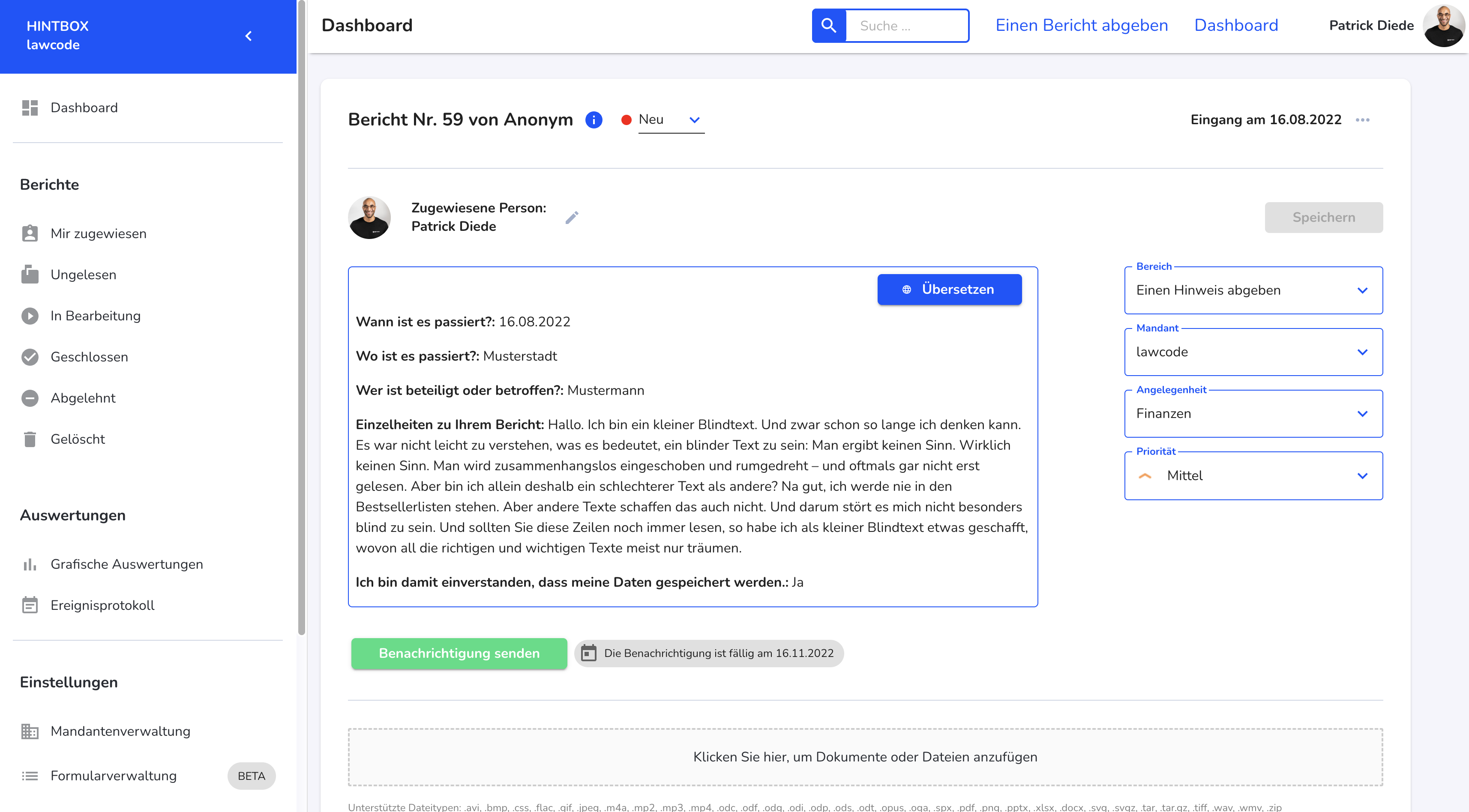1469x812 pixels.
Task: Open the Neu status dropdown
Action: pyautogui.click(x=694, y=120)
